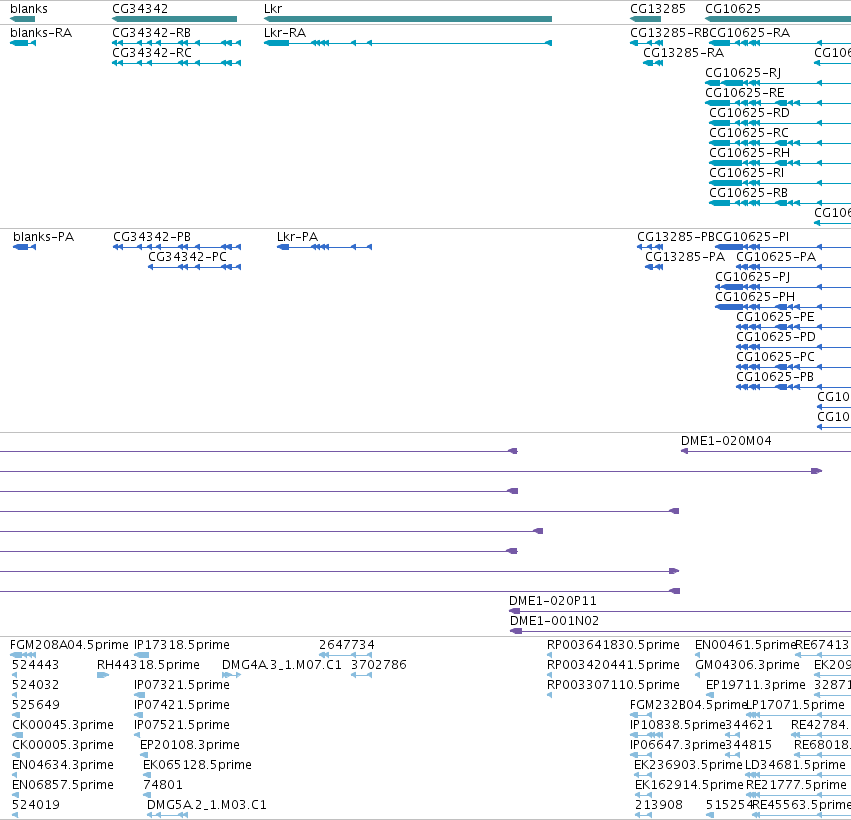
Task: Click the DME1-020M04 BAC label
Action: pos(726,441)
